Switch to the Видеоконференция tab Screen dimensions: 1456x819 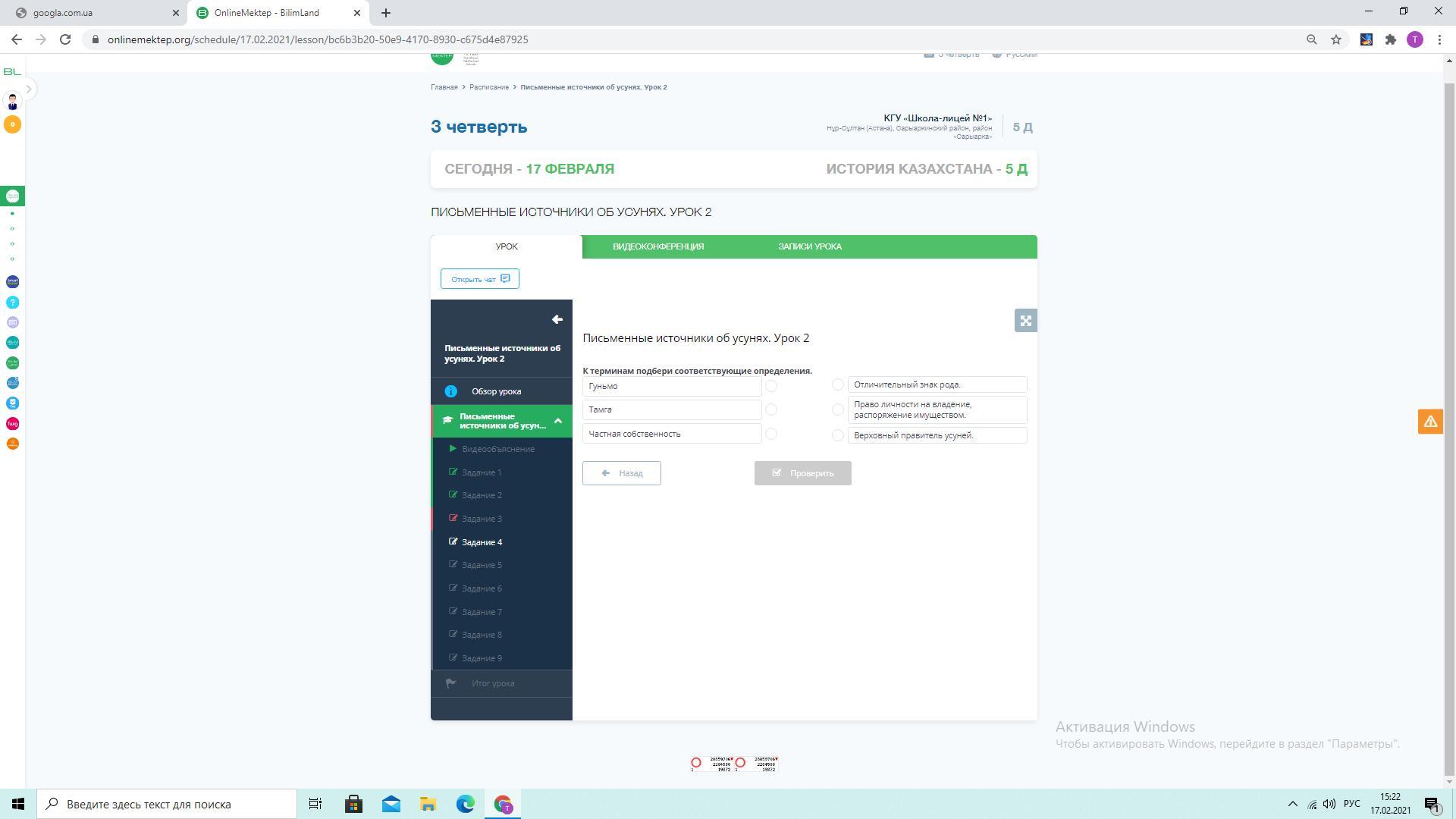coord(657,246)
